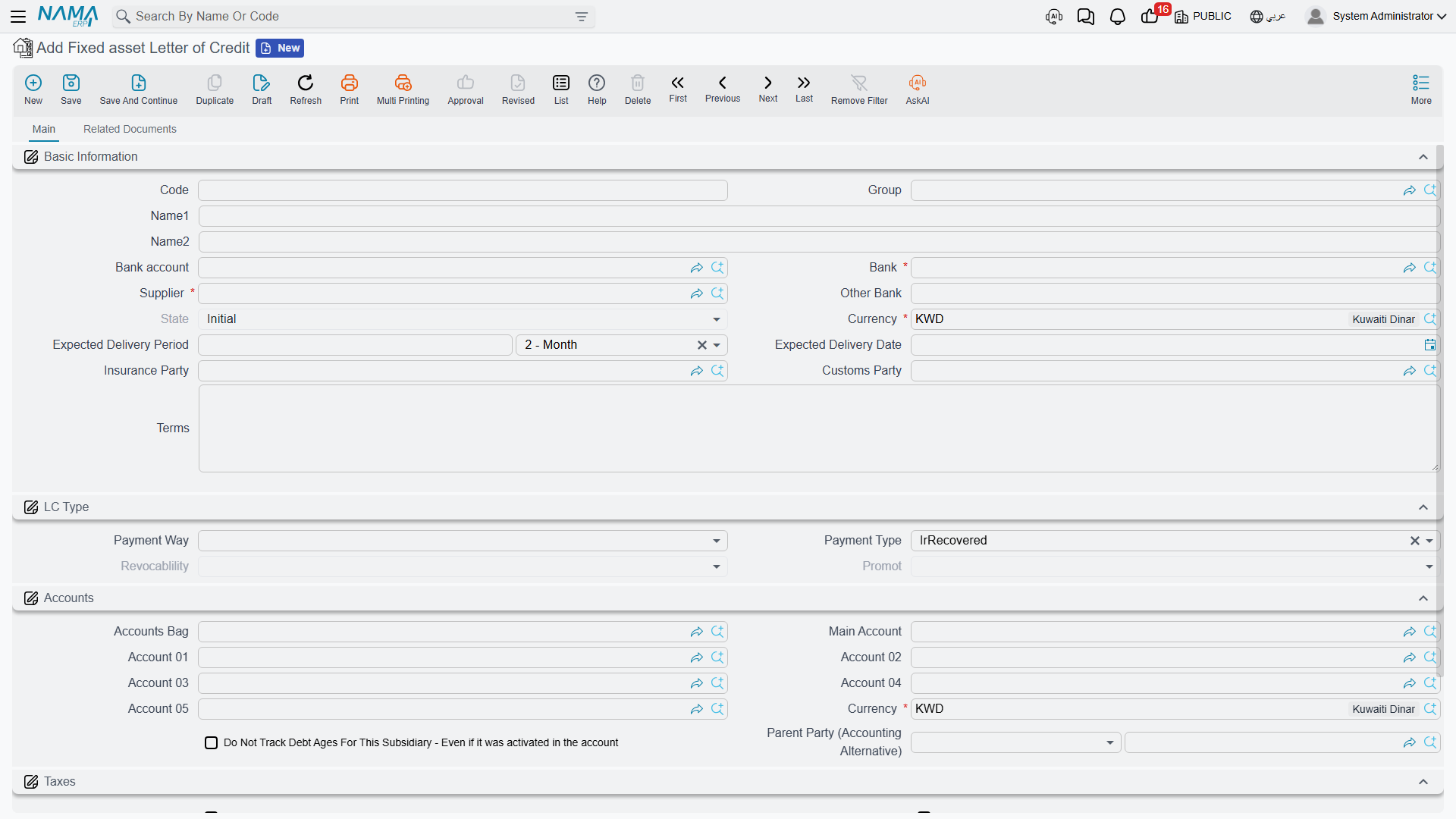Switch to the Main tab
The image size is (1456, 819).
tap(43, 129)
